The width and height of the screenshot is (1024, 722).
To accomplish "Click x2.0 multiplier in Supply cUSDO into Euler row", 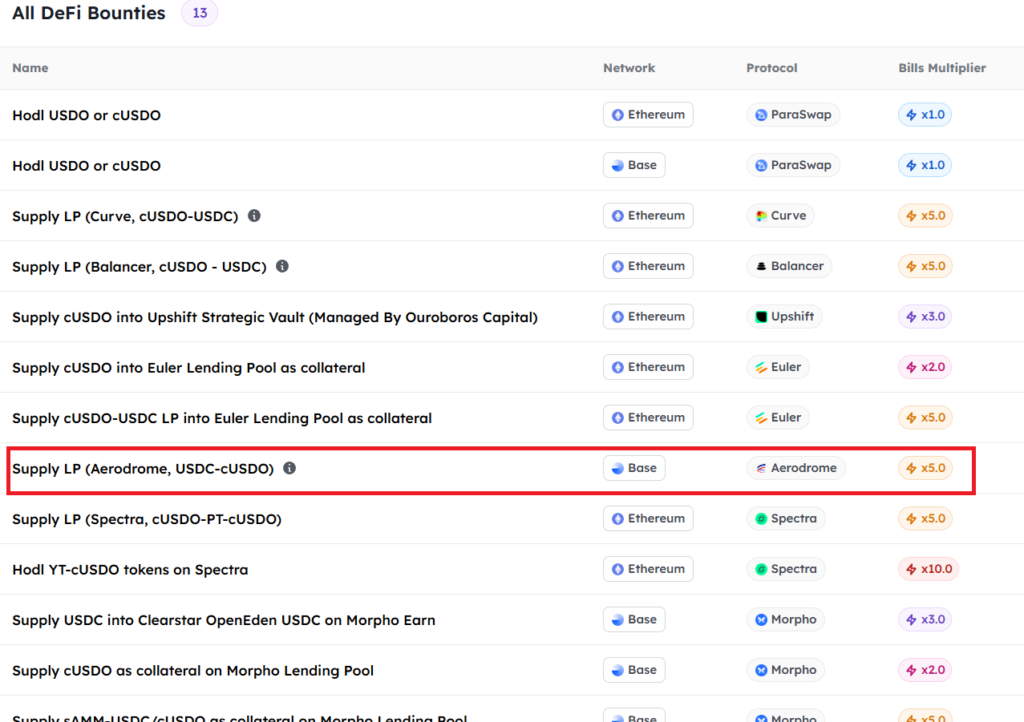I will [x=925, y=367].
